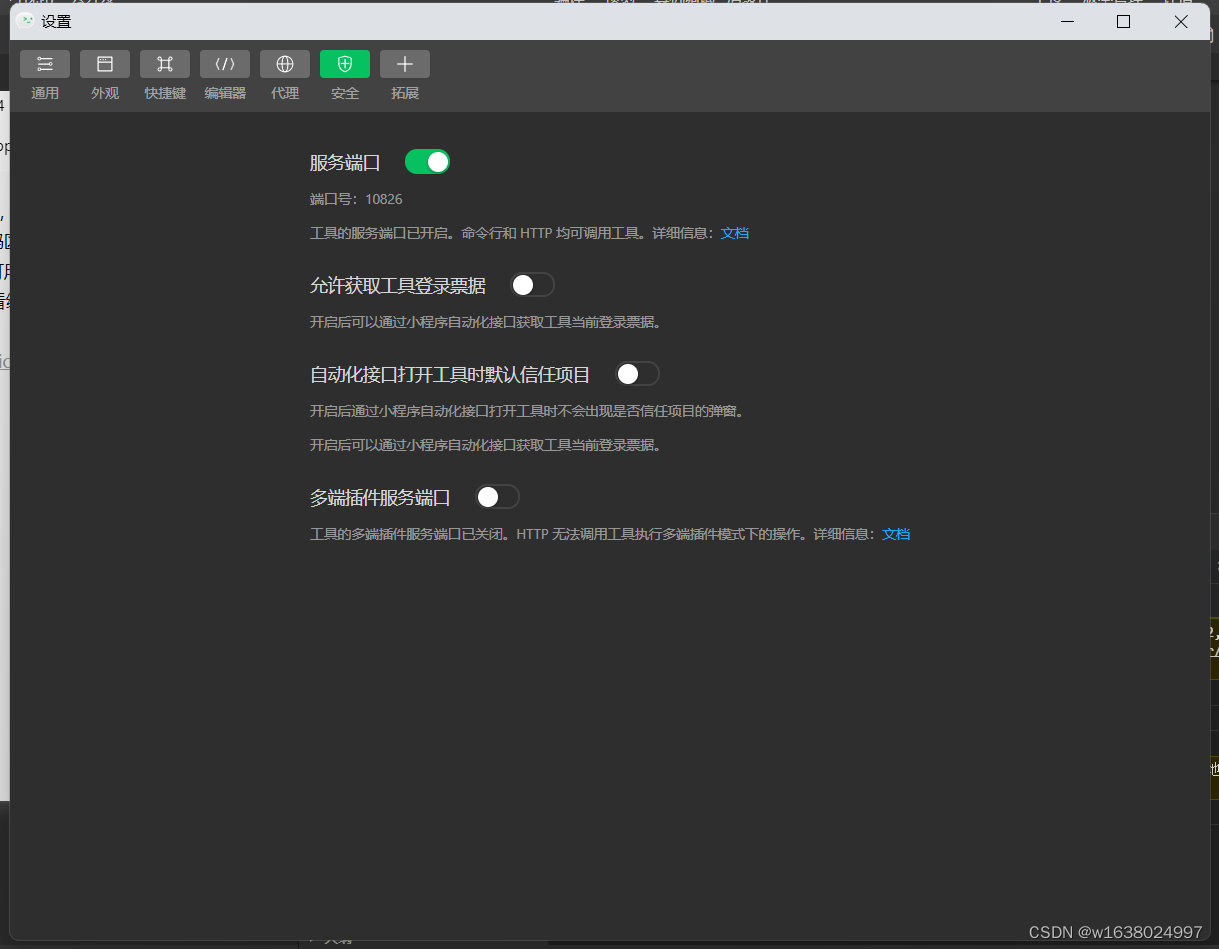Open the 通用 settings section
Image resolution: width=1219 pixels, height=949 pixels.
pyautogui.click(x=45, y=63)
